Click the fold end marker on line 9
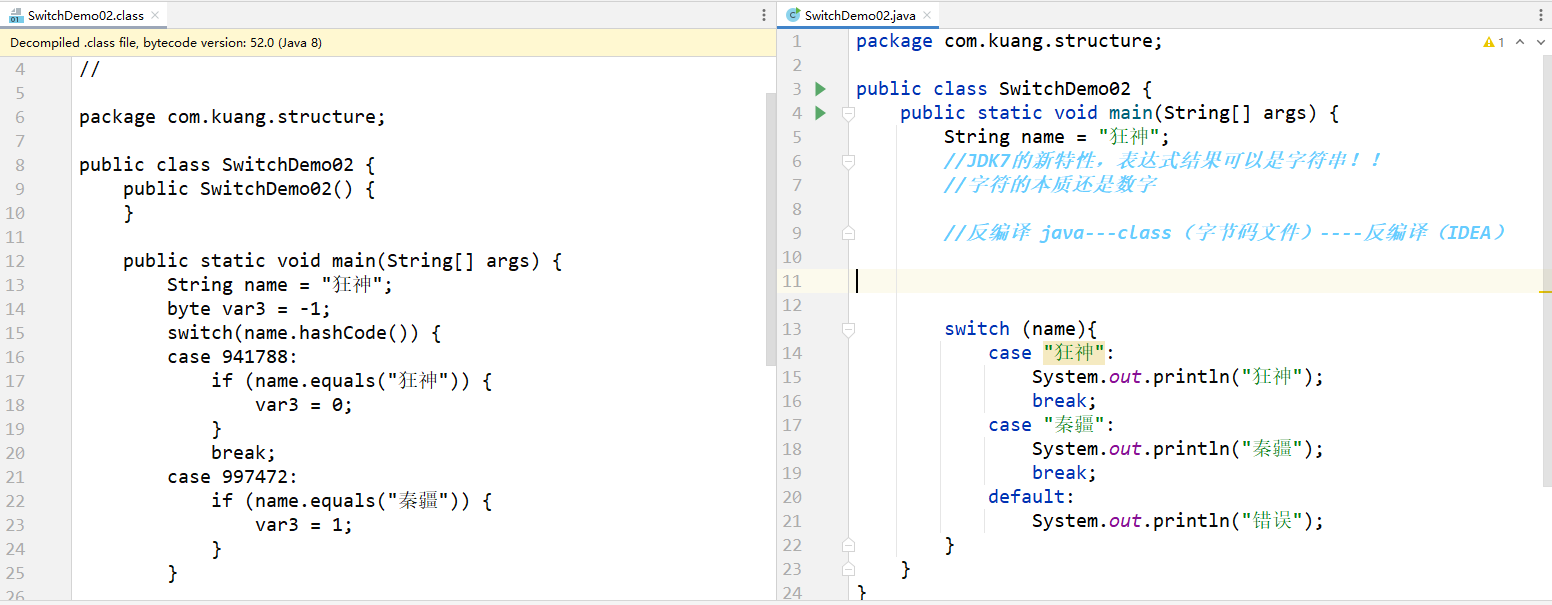1552x605 pixels. [x=848, y=233]
